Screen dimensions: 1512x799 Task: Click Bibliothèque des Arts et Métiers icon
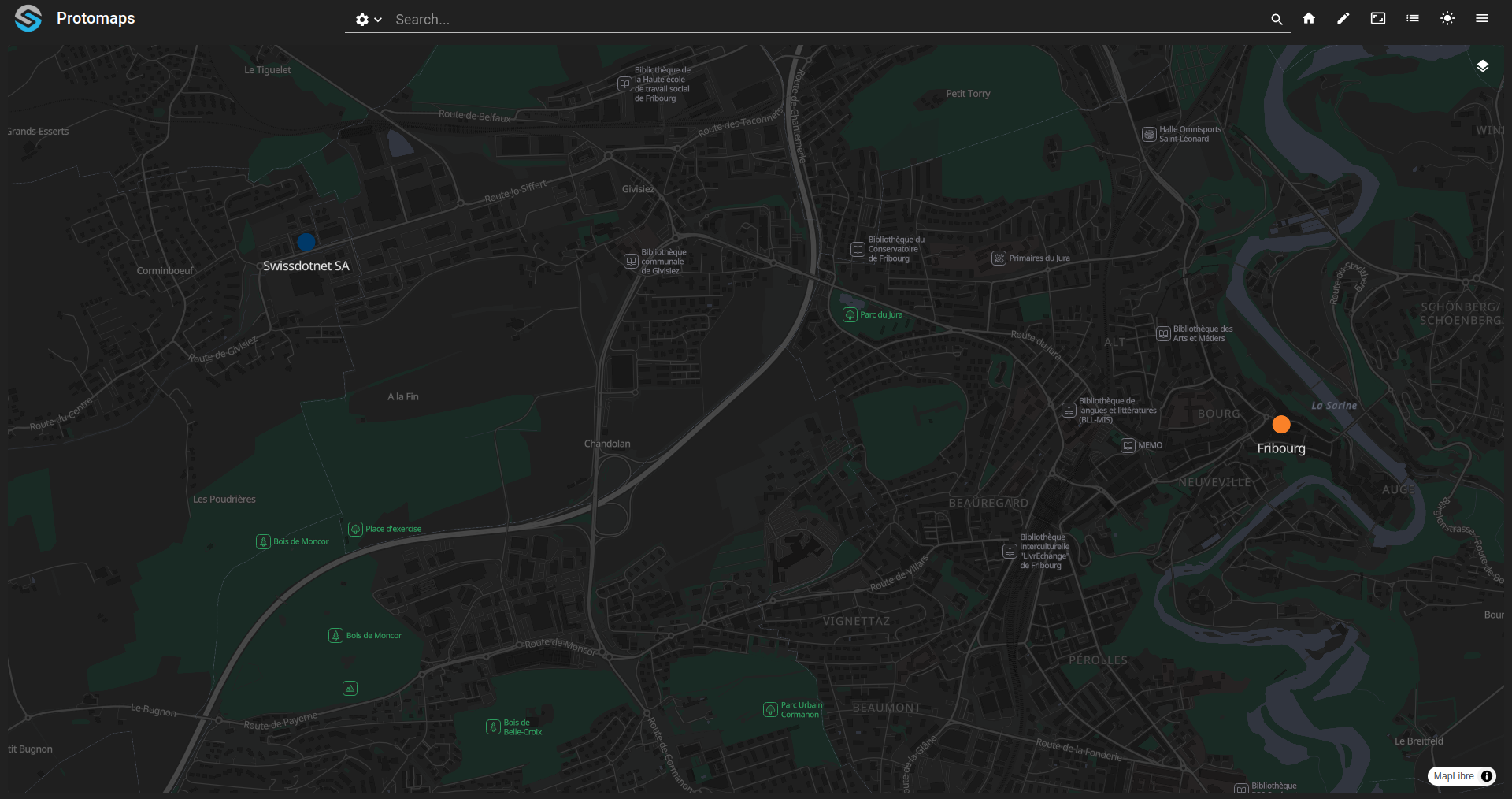pyautogui.click(x=1163, y=334)
